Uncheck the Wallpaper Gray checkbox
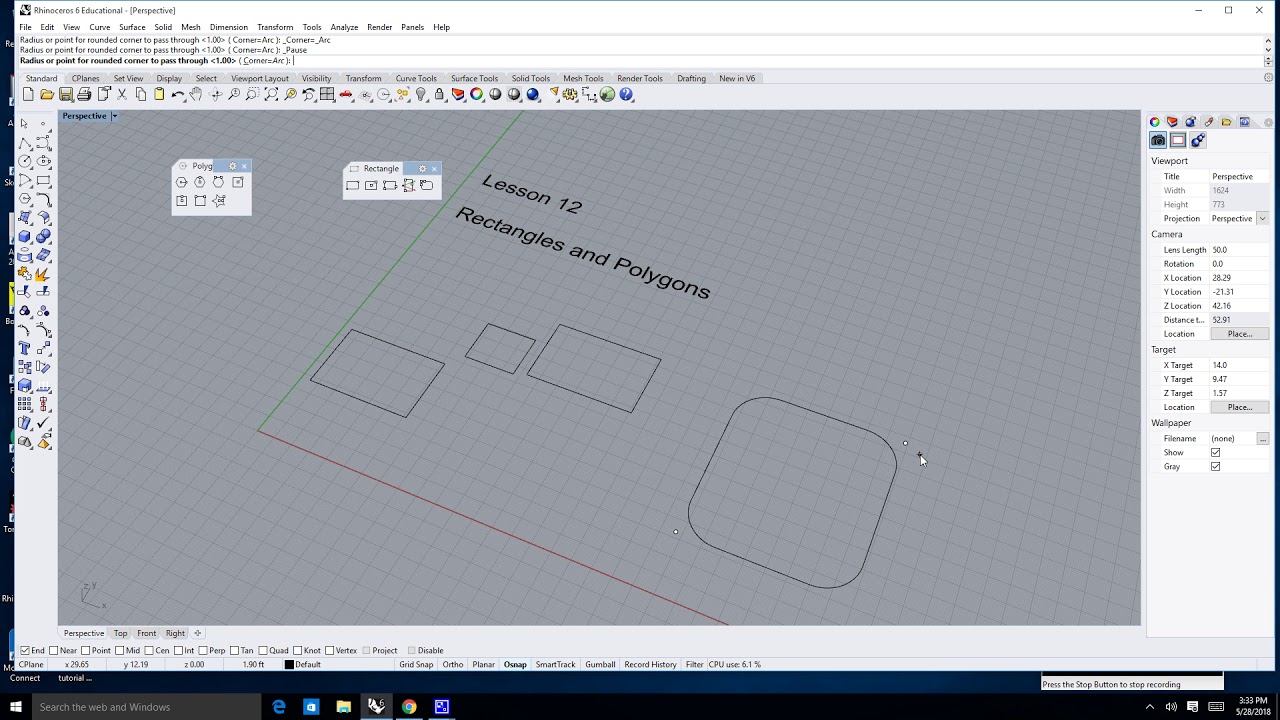 pyautogui.click(x=1215, y=467)
